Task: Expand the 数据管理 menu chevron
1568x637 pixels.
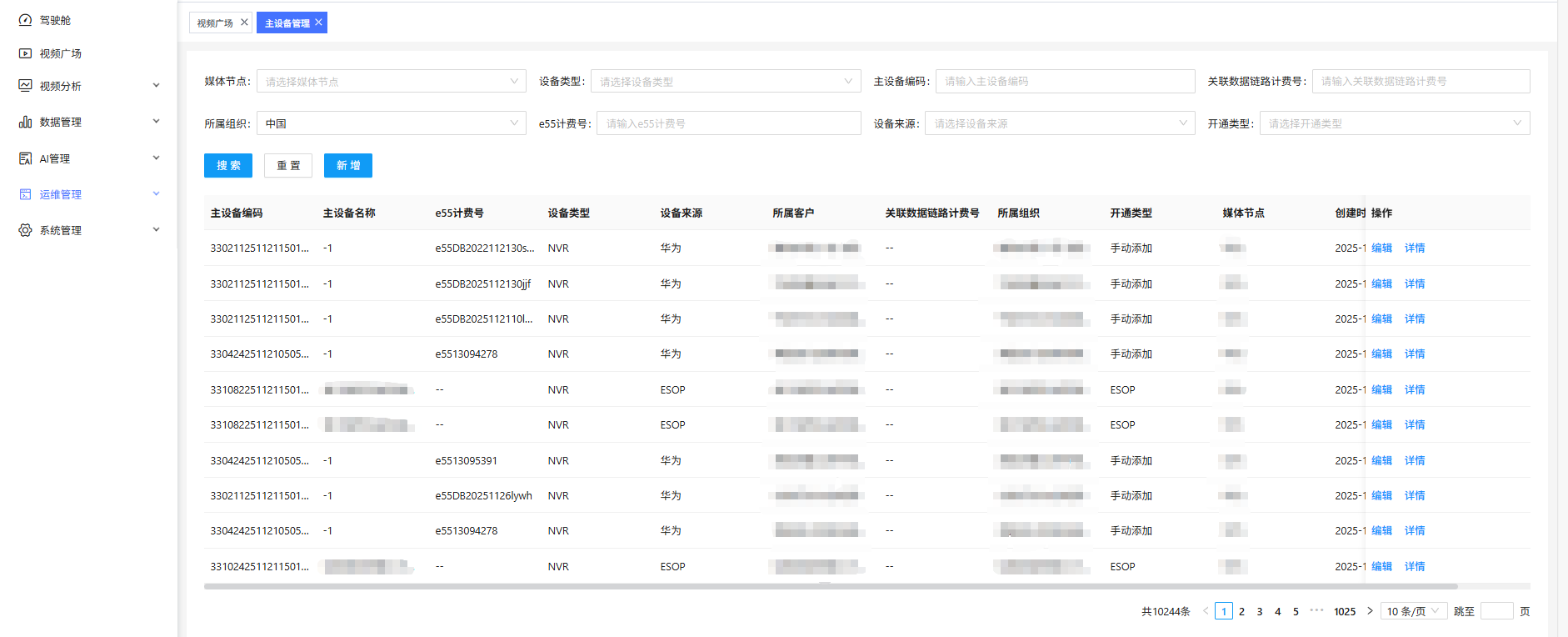Action: (156, 122)
